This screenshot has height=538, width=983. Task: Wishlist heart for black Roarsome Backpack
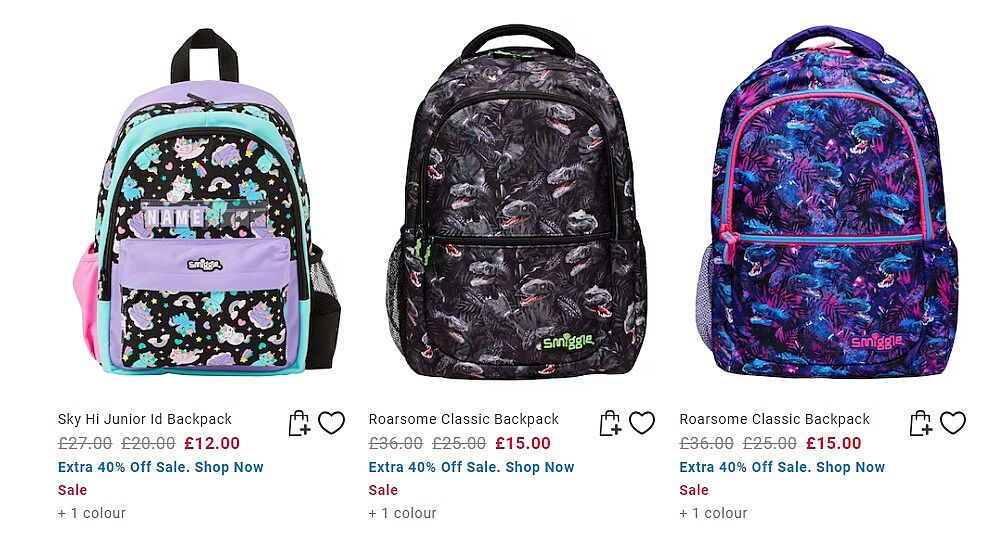tap(642, 423)
